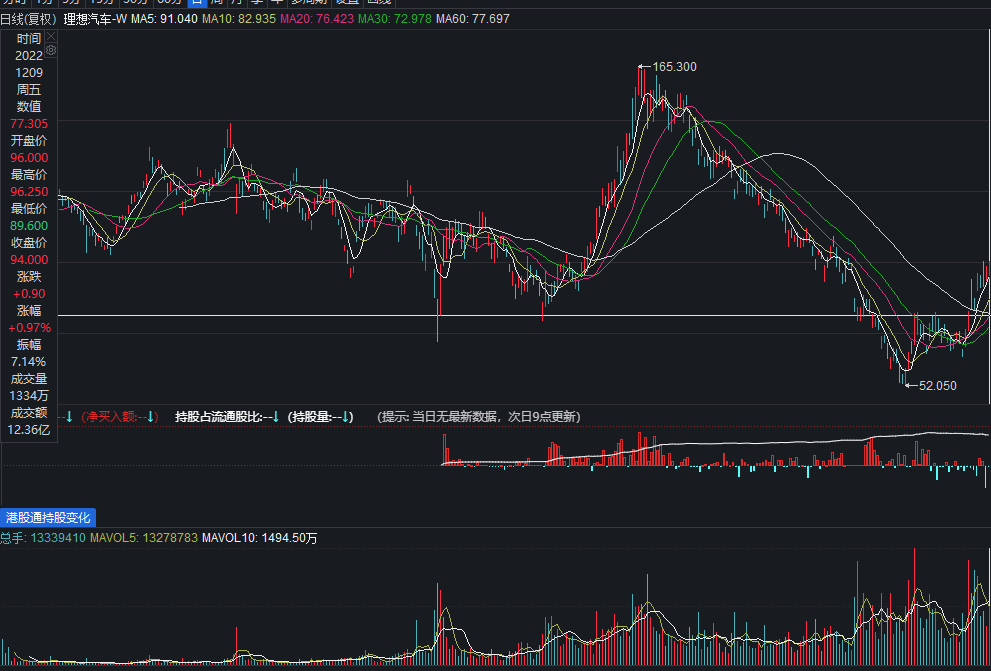Switch to the 周 weekly period tab
Viewport: 991px width, 671px height.
(217, 3)
